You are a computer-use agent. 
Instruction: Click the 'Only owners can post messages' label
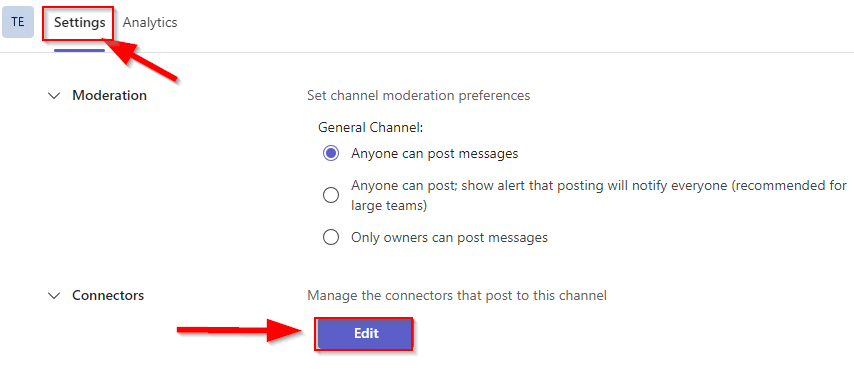[449, 237]
